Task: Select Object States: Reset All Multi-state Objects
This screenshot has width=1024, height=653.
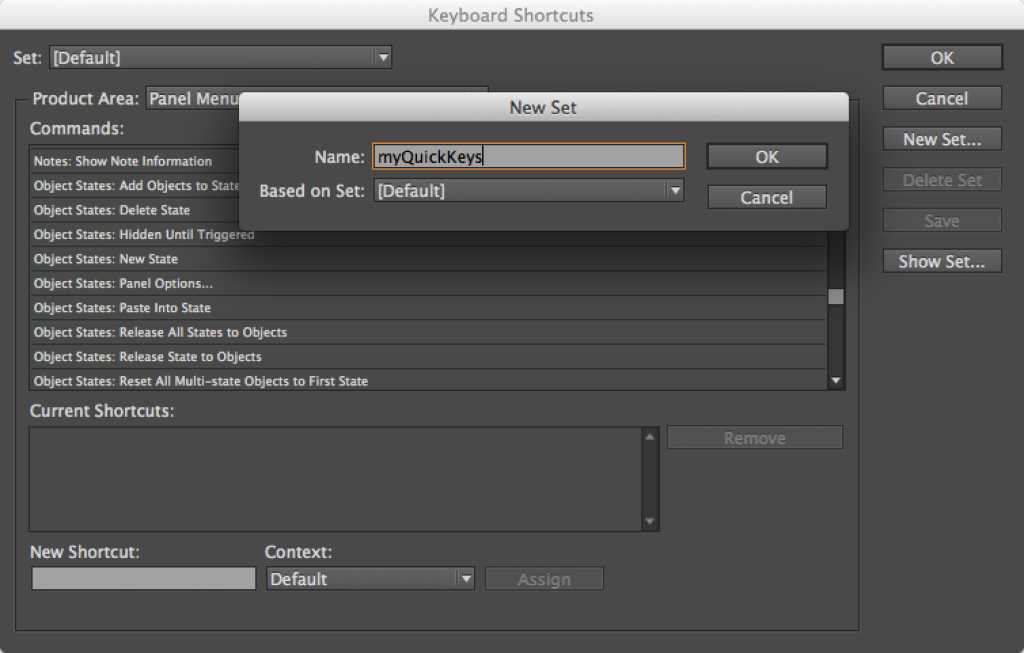Action: 200,381
